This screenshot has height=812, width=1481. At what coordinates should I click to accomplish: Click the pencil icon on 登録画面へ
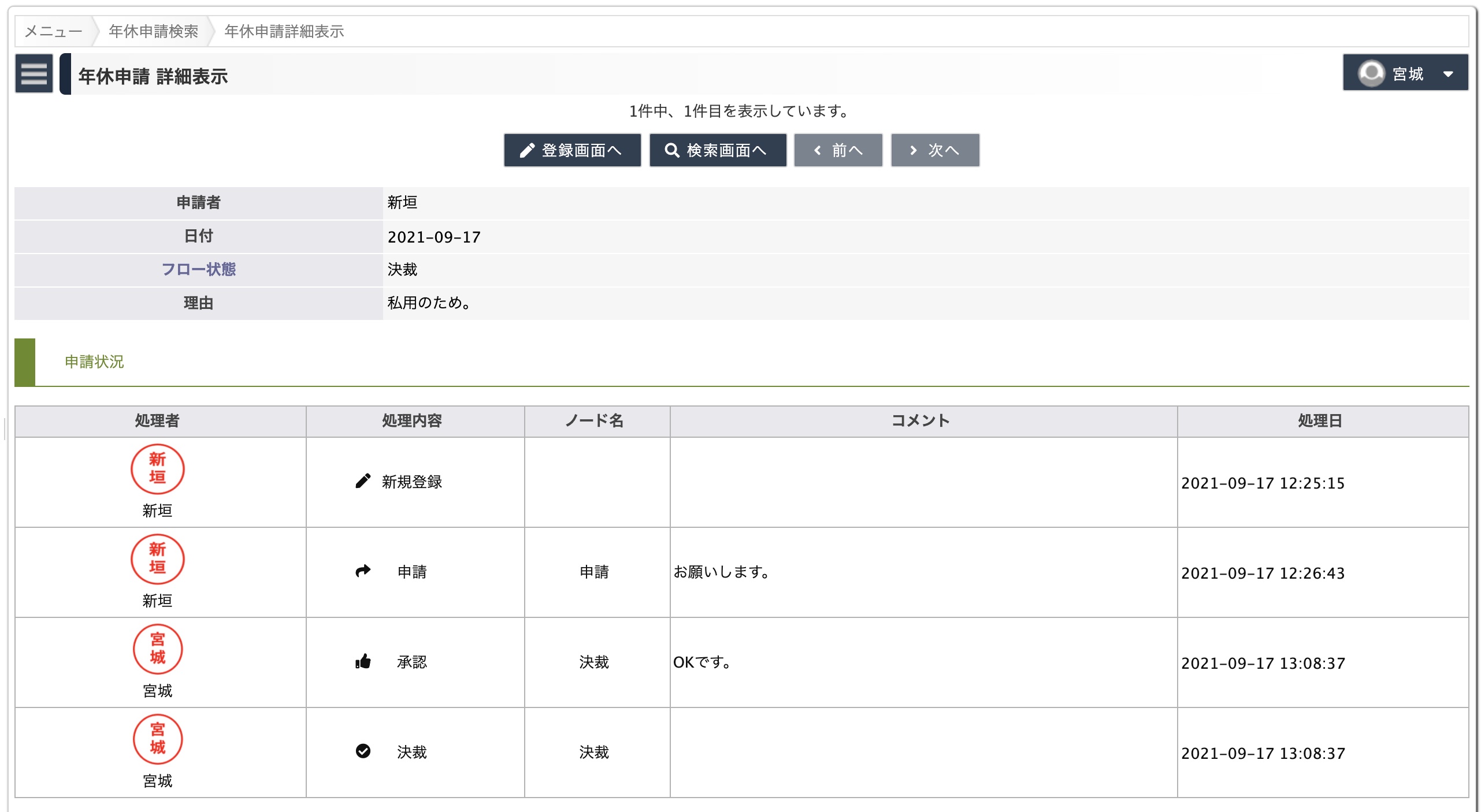pos(527,150)
